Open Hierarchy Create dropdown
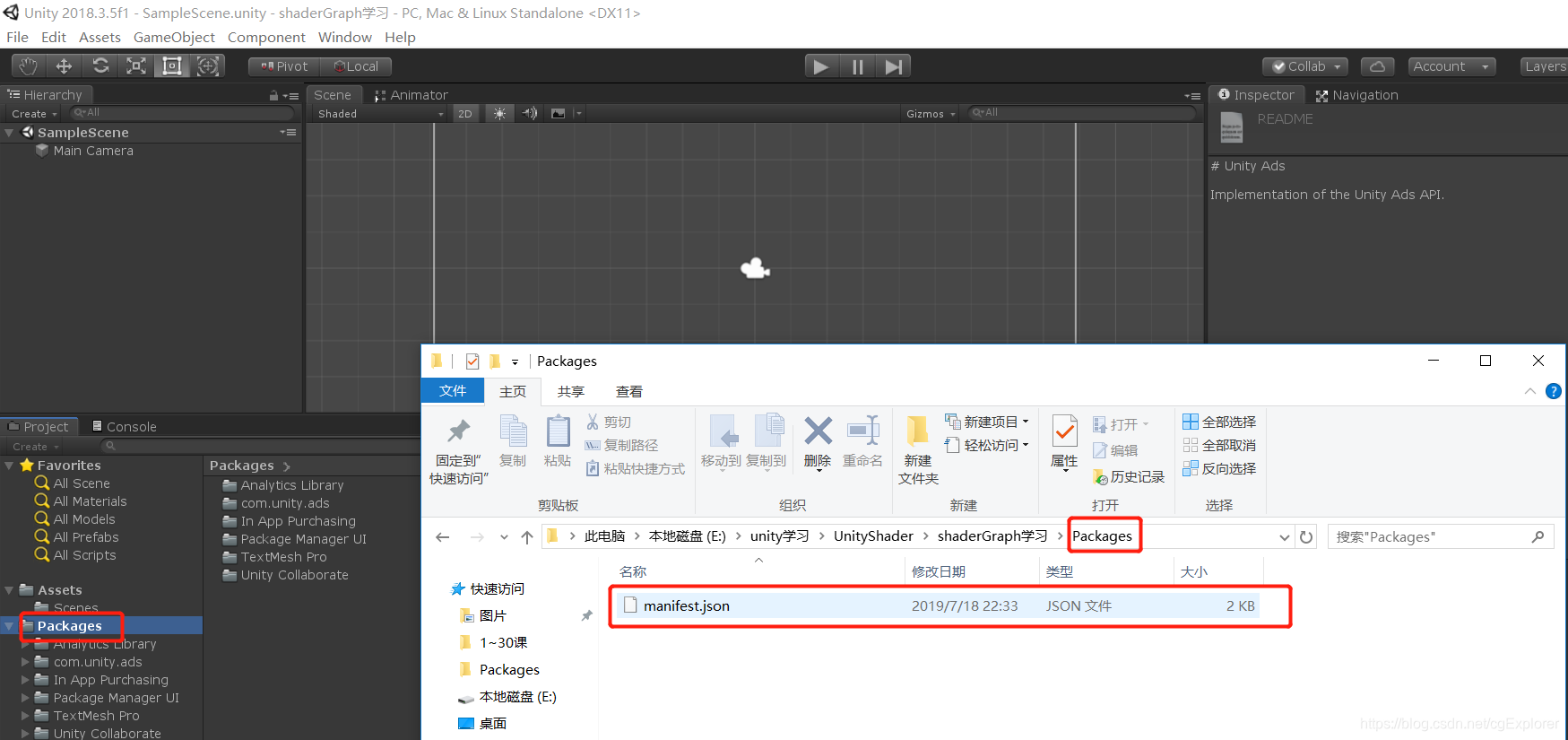1568x740 pixels. coord(34,114)
